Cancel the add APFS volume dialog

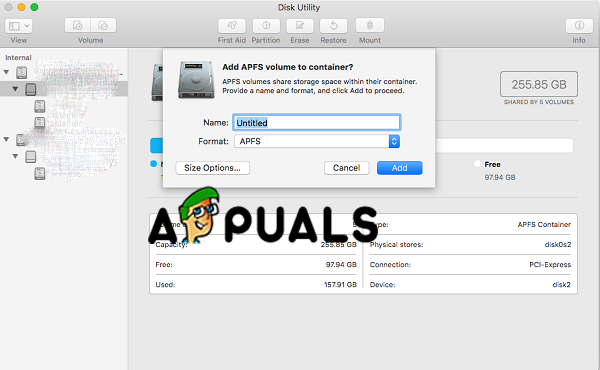(346, 168)
